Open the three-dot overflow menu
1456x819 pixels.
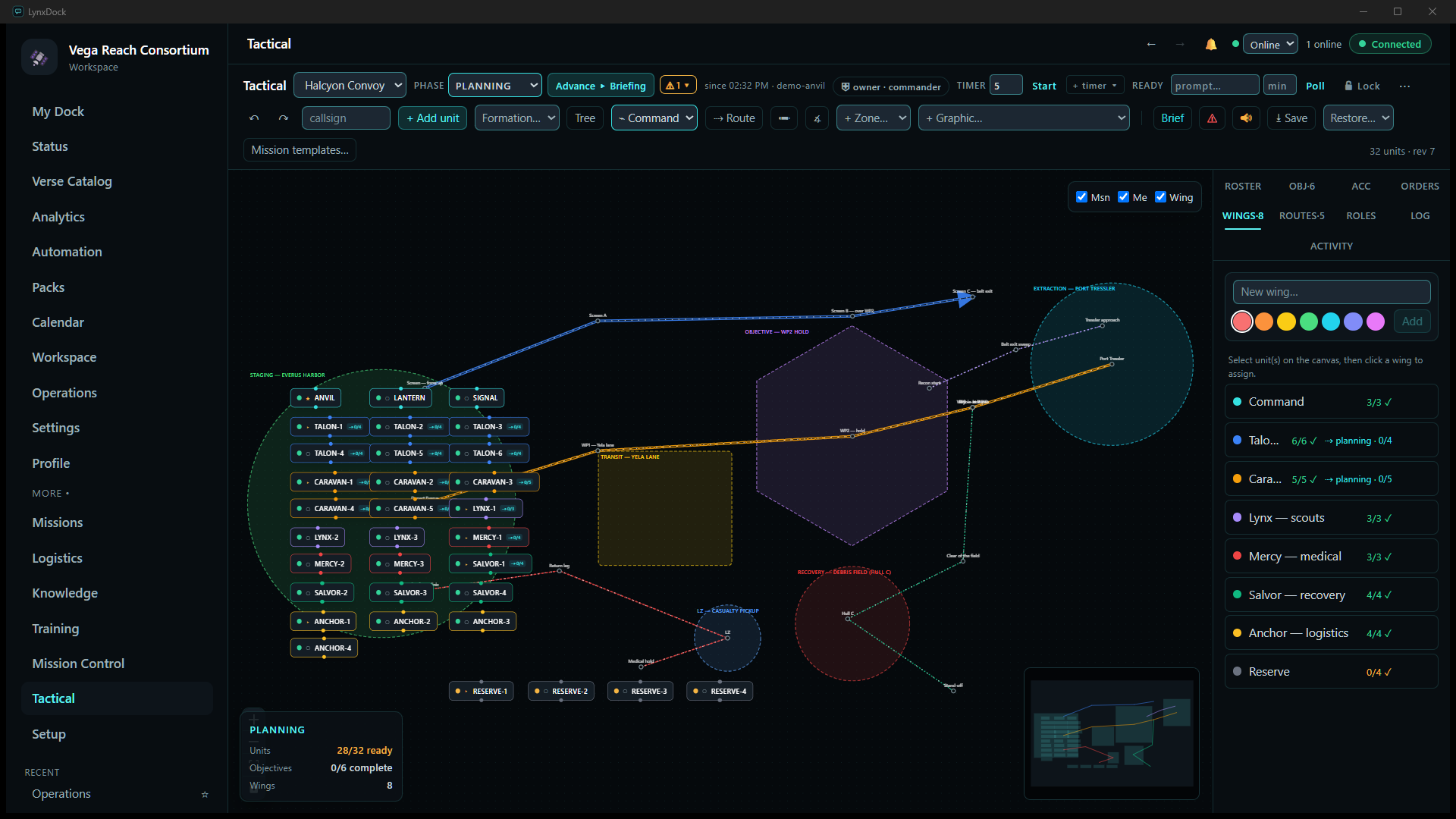1404,86
